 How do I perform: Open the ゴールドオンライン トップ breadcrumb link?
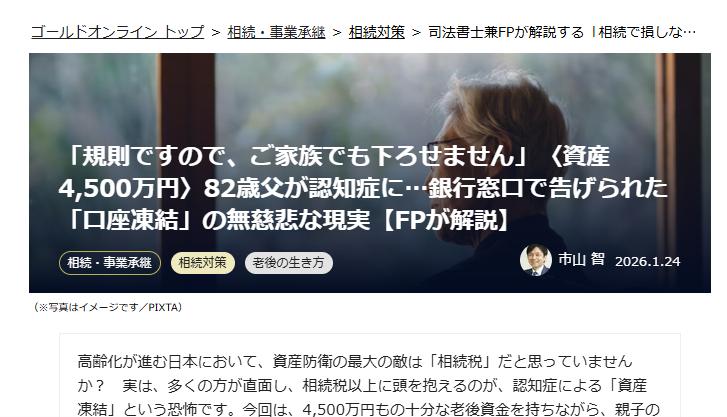(x=117, y=32)
